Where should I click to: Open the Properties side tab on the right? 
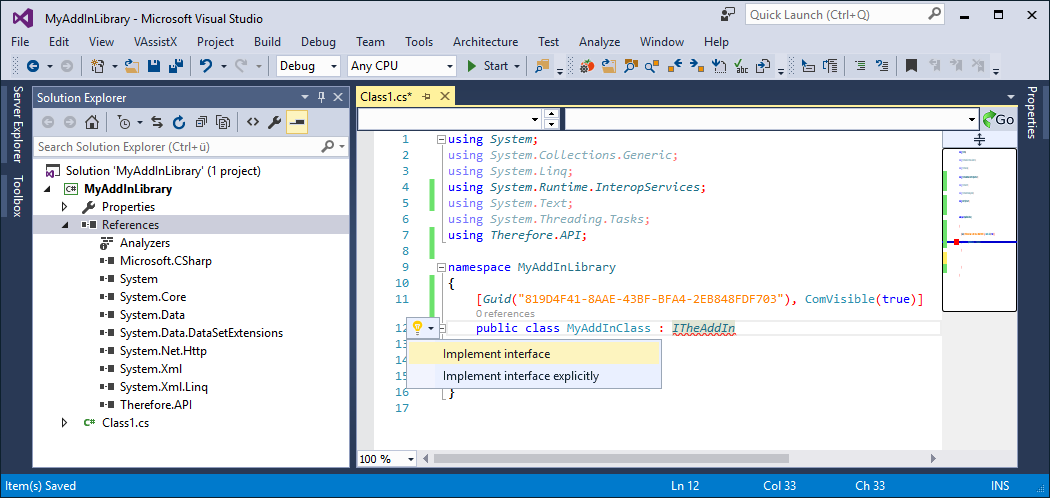click(1032, 112)
